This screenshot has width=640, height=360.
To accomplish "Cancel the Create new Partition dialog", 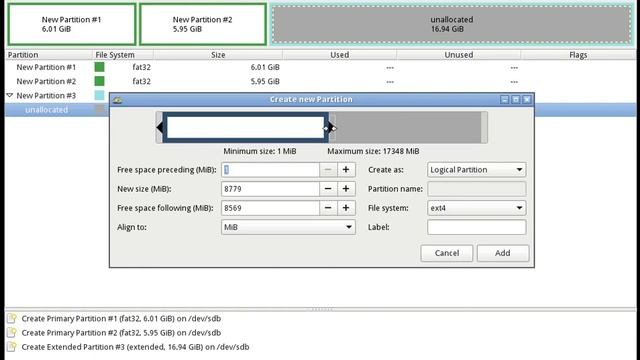I will click(x=447, y=253).
